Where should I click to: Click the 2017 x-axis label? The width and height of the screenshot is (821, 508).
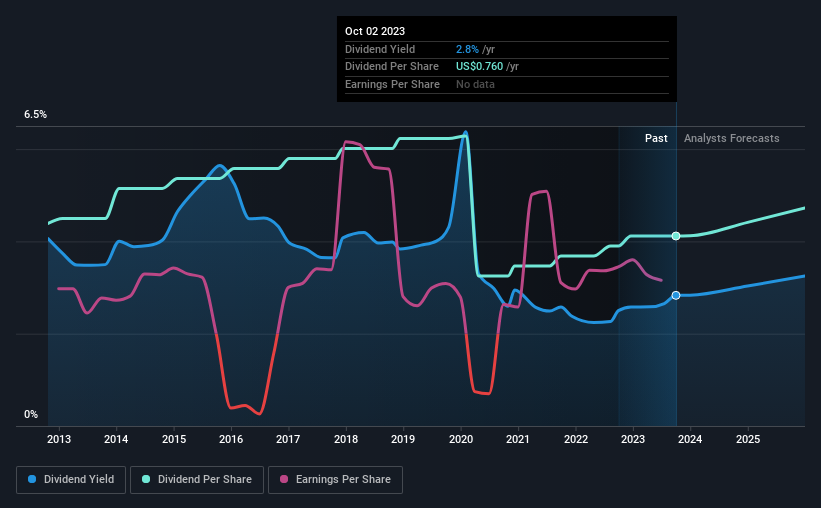tap(288, 439)
